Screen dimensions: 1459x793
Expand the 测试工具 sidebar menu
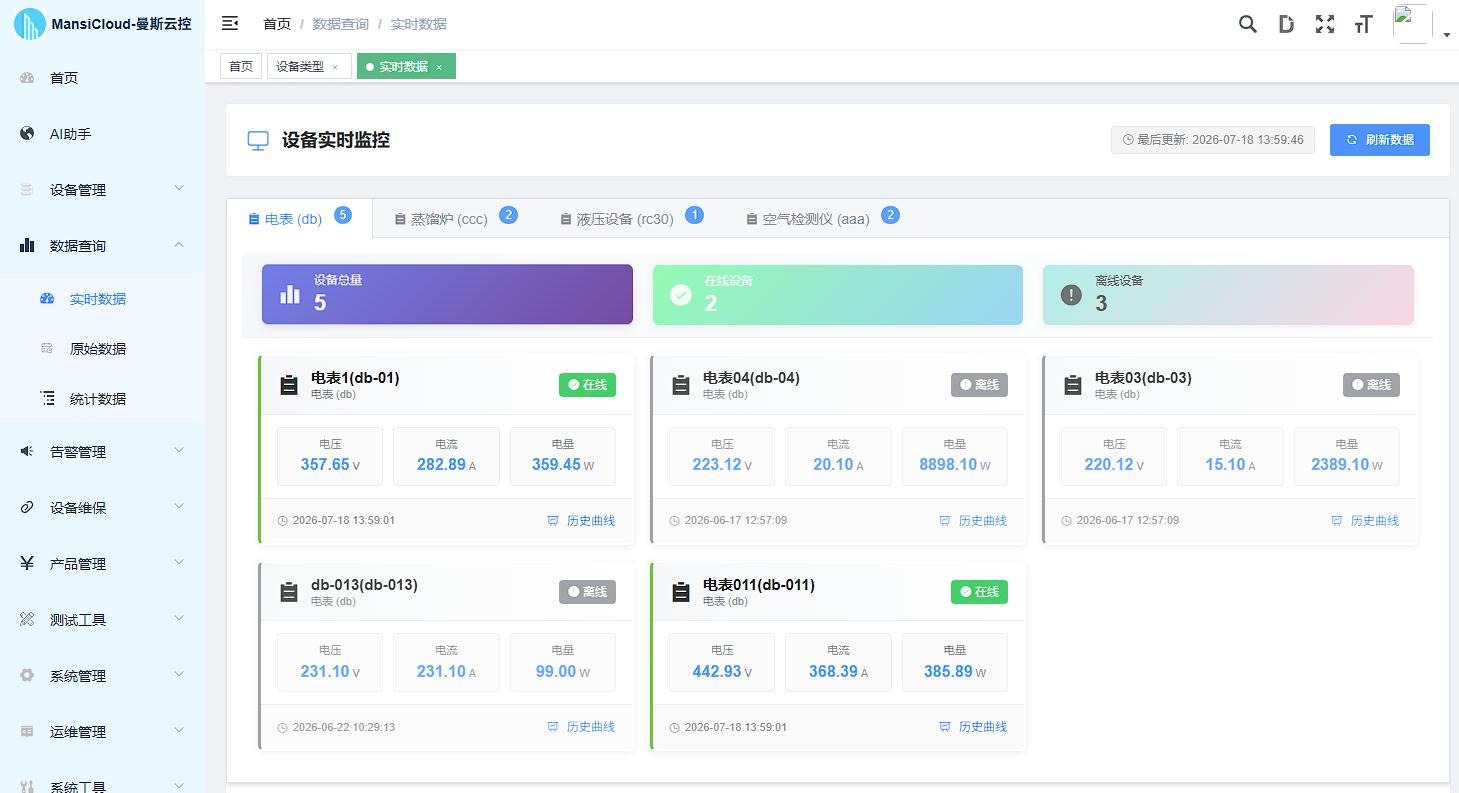click(102, 620)
